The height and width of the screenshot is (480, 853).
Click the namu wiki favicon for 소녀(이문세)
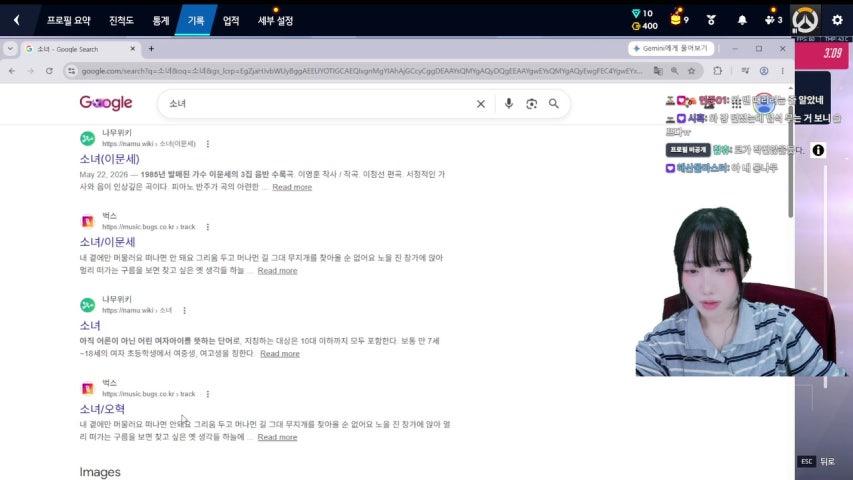coord(88,138)
